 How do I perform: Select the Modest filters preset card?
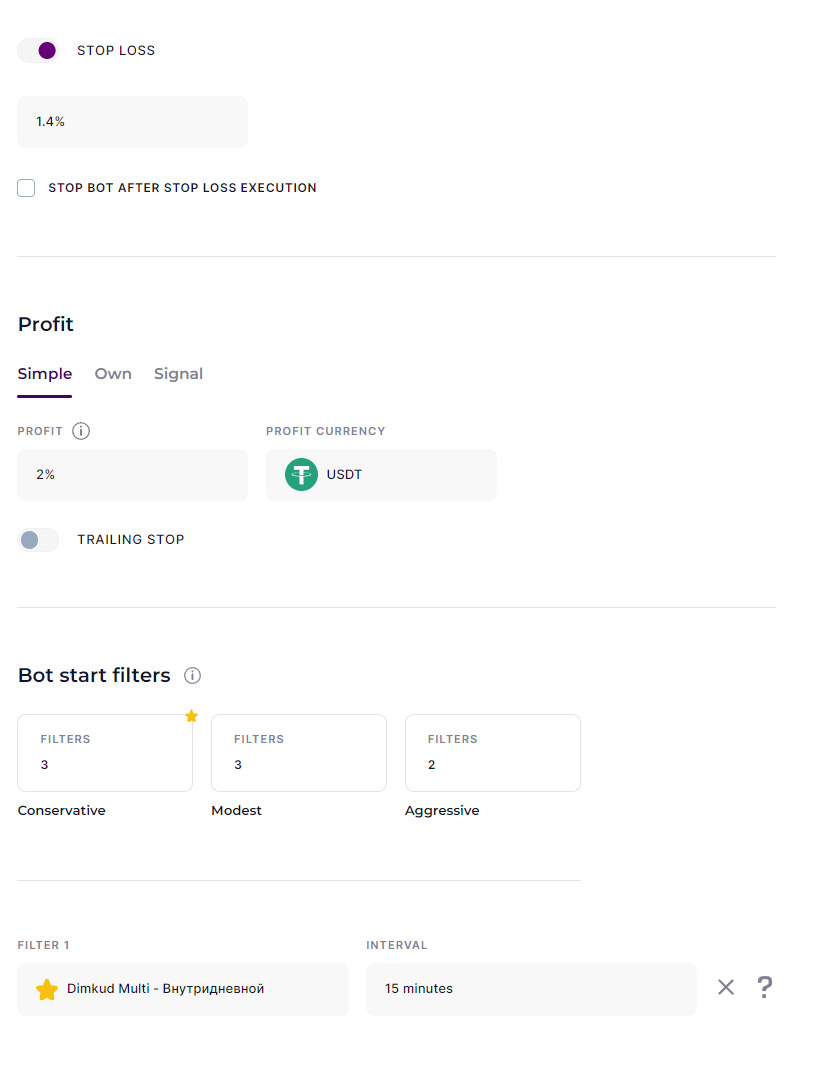299,753
